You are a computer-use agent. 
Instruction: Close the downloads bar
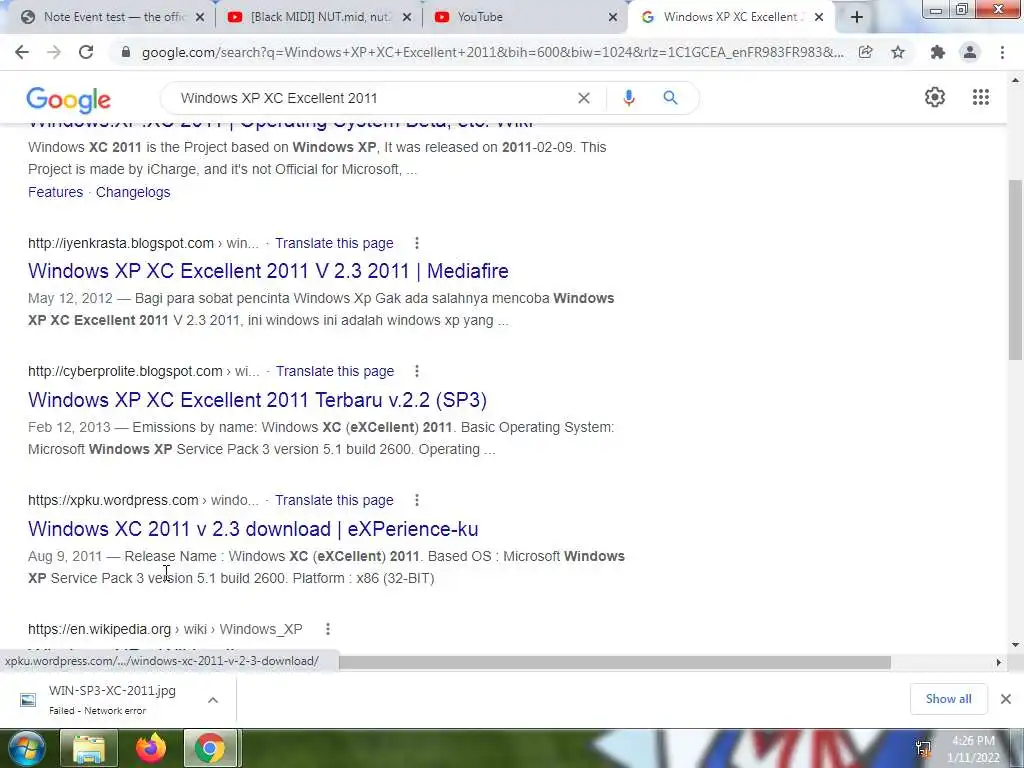pyautogui.click(x=1006, y=699)
